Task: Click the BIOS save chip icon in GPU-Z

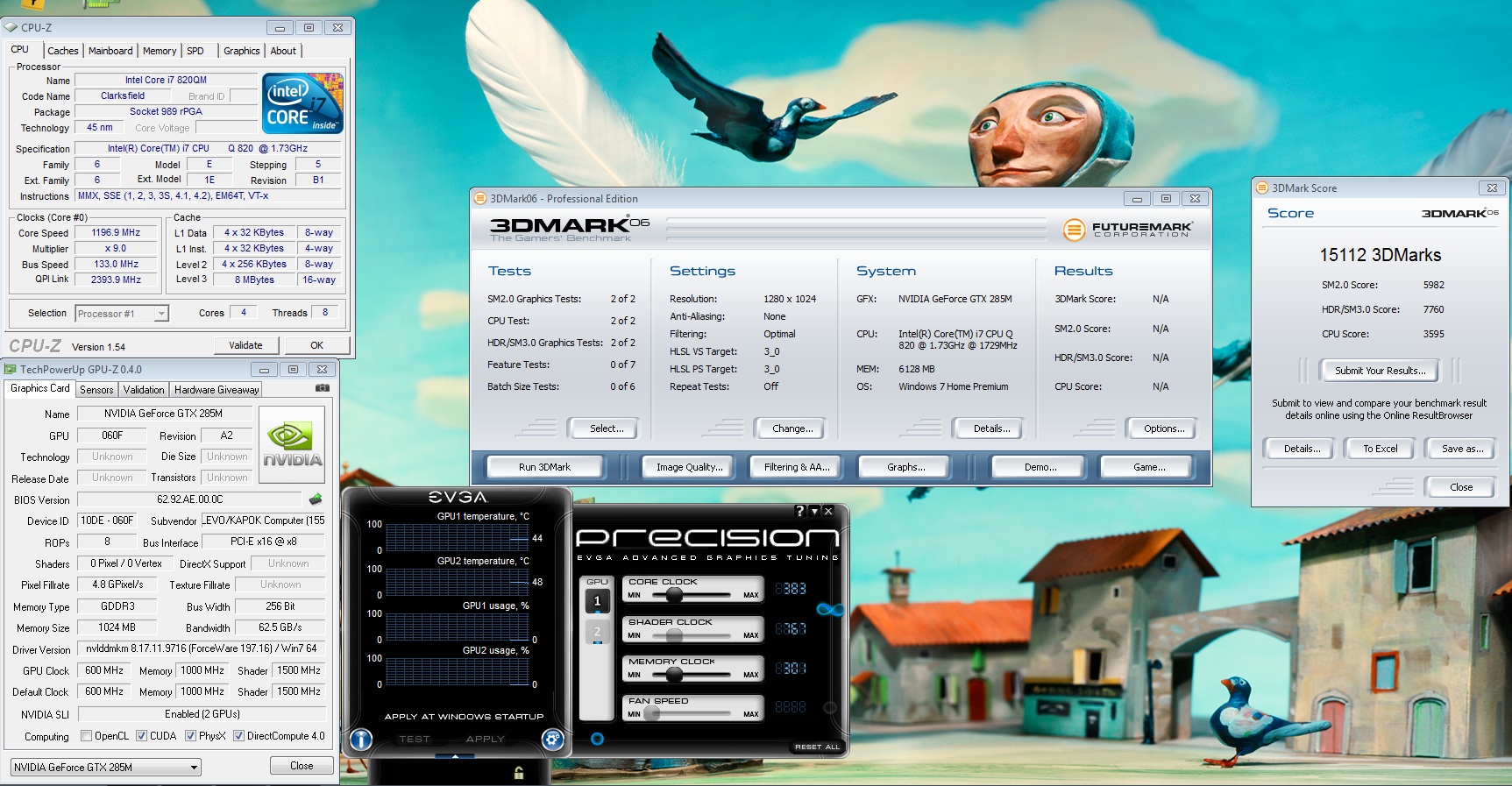Action: [316, 499]
